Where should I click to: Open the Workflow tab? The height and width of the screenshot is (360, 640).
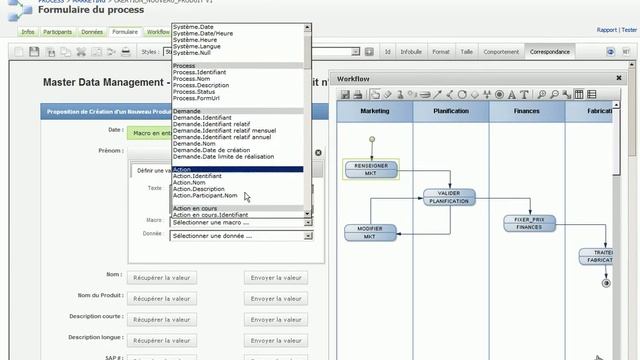pyautogui.click(x=158, y=32)
